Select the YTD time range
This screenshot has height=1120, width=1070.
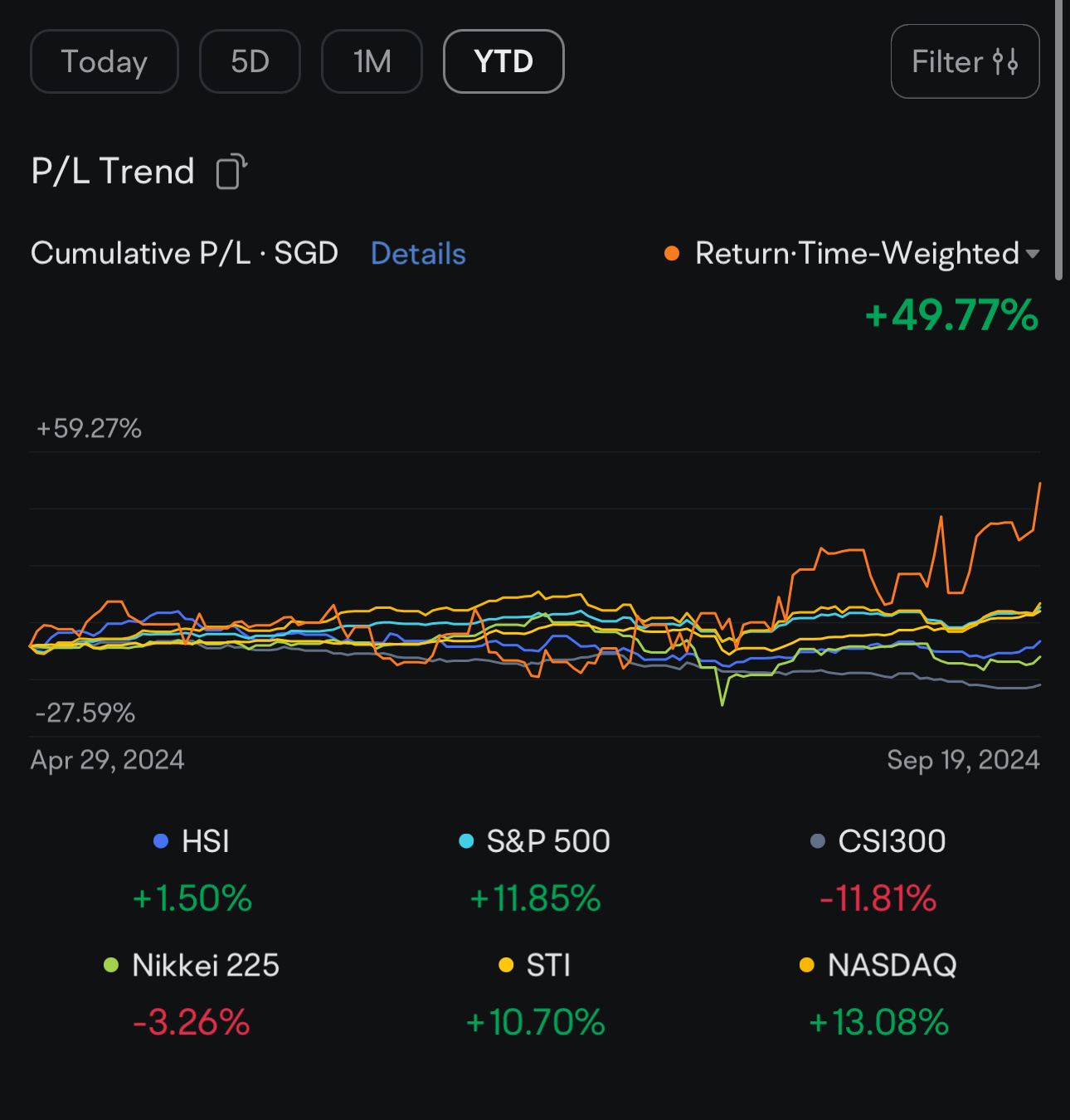click(x=503, y=61)
